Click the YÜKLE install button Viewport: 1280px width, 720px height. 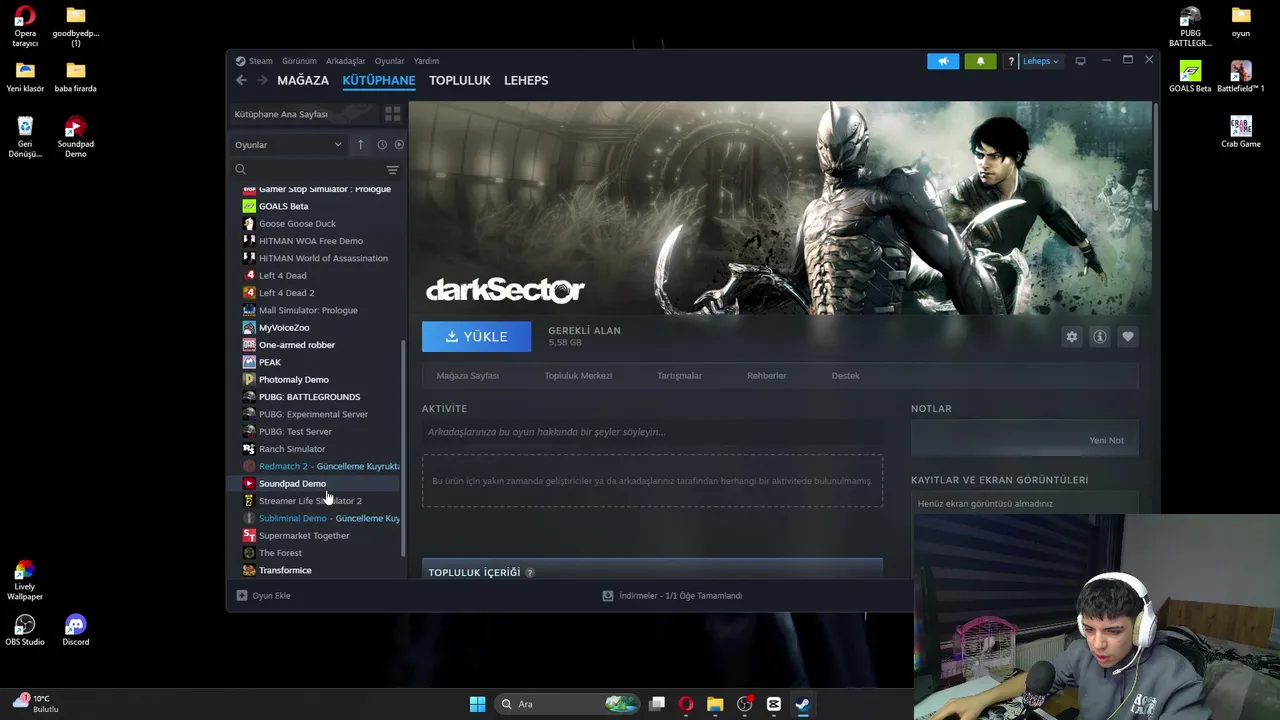[x=476, y=337]
